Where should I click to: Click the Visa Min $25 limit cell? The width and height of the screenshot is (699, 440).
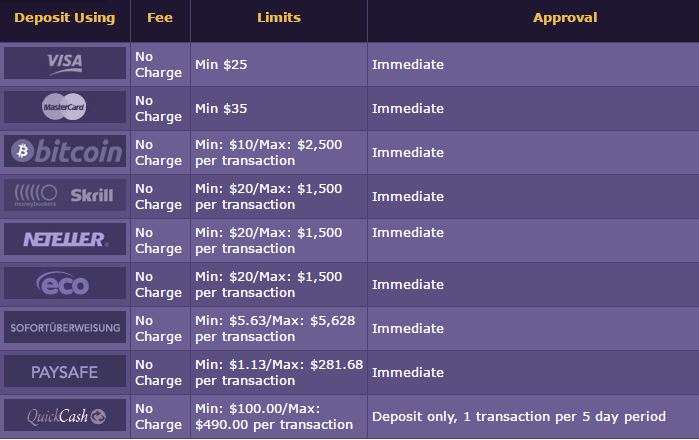point(279,65)
